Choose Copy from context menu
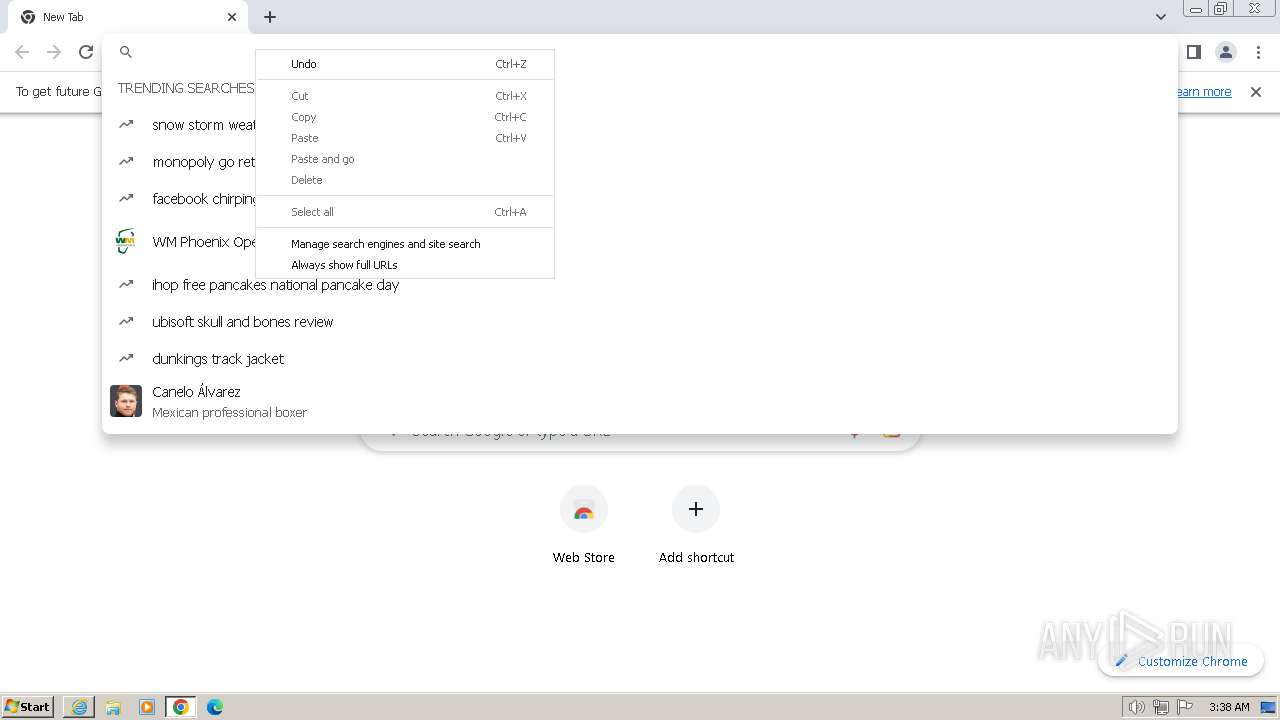The width and height of the screenshot is (1280, 720). [x=405, y=117]
